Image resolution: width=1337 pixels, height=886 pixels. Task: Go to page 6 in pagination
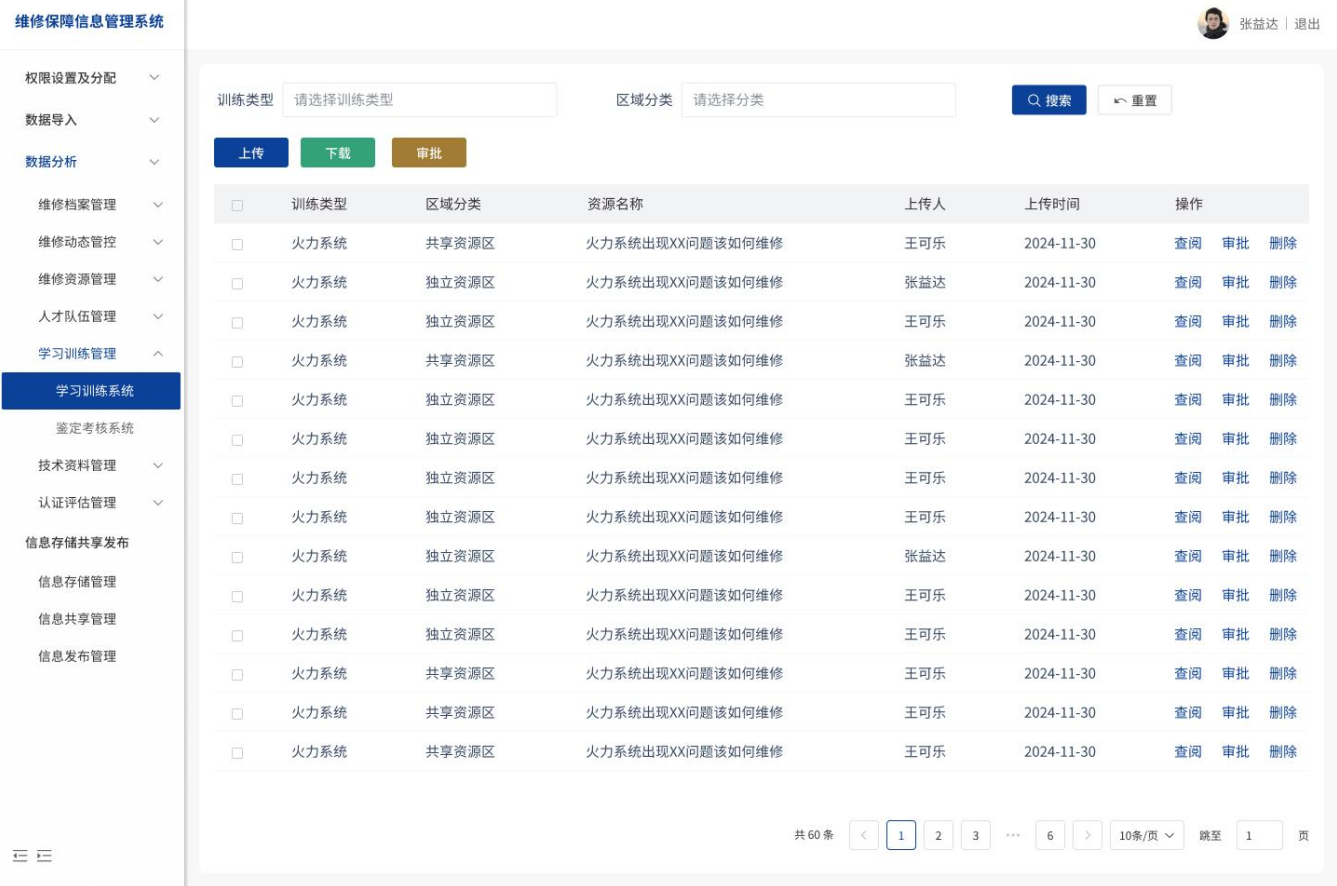[x=1050, y=835]
